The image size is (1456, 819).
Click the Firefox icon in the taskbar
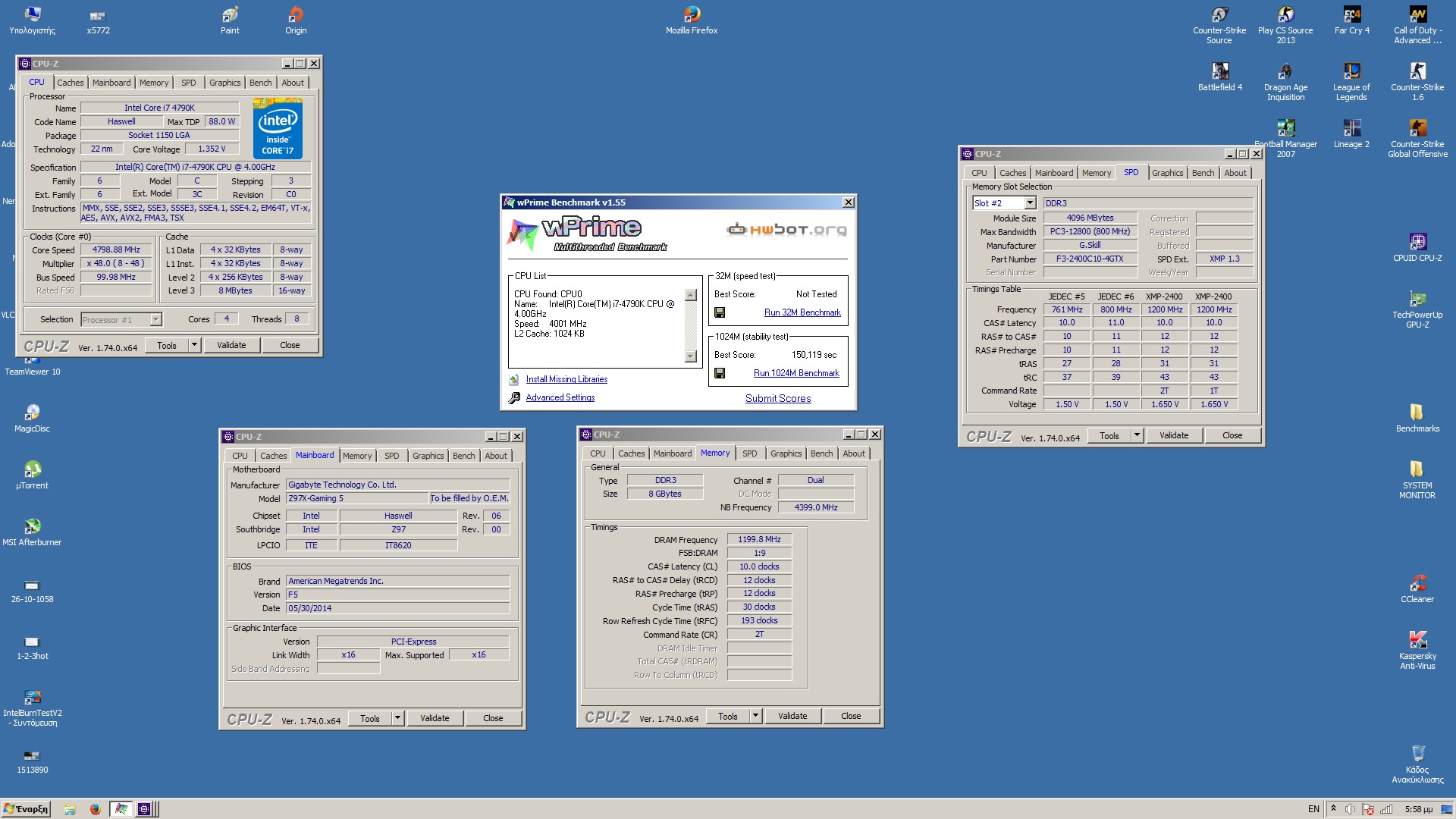tap(95, 809)
